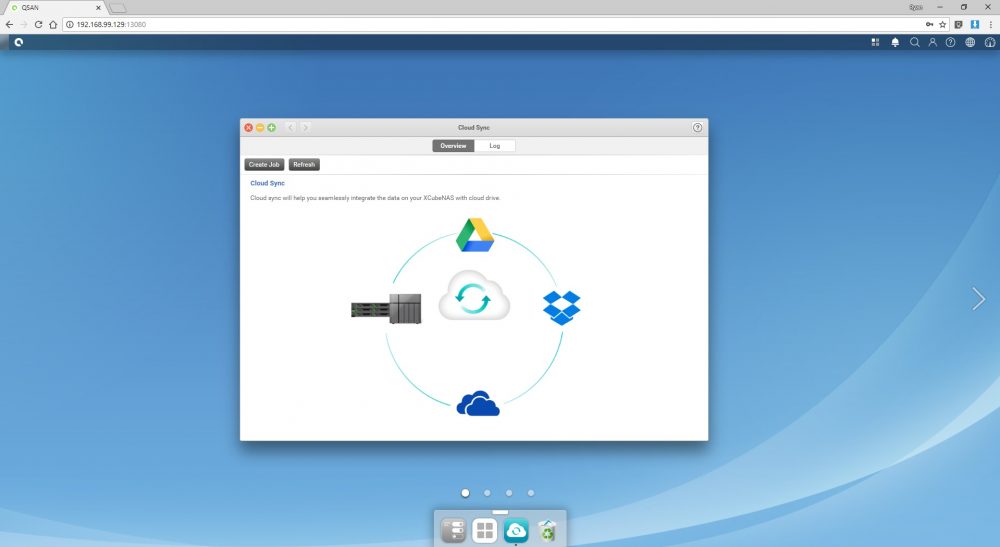
Task: Open the storage manager dock icon
Action: click(453, 530)
